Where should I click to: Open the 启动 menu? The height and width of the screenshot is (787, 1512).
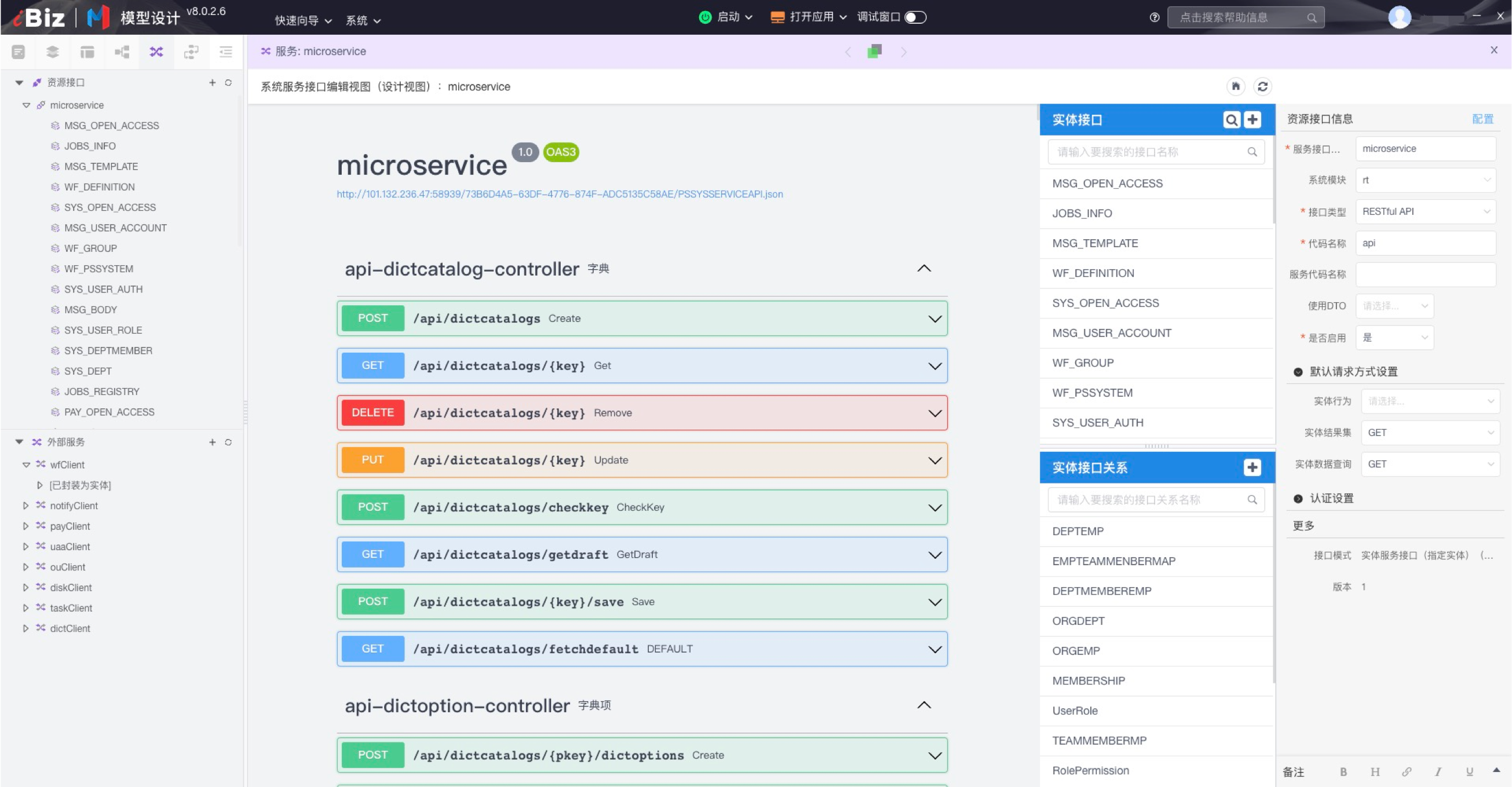(726, 17)
